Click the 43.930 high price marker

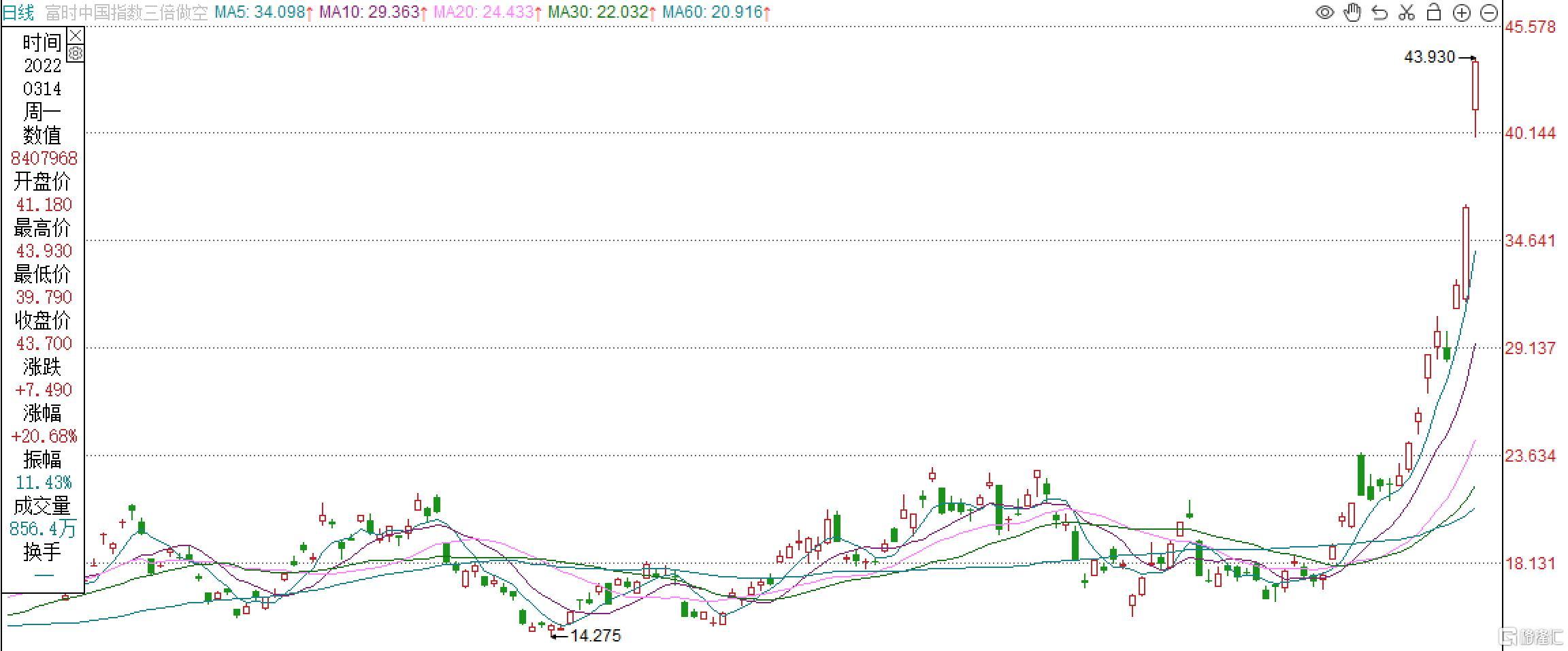pyautogui.click(x=1429, y=57)
